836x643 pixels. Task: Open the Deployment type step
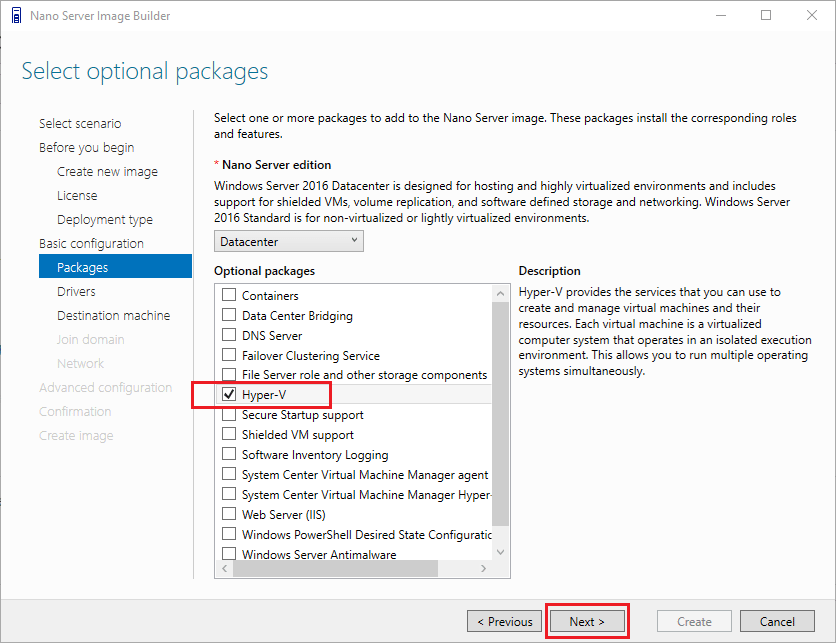(x=105, y=220)
